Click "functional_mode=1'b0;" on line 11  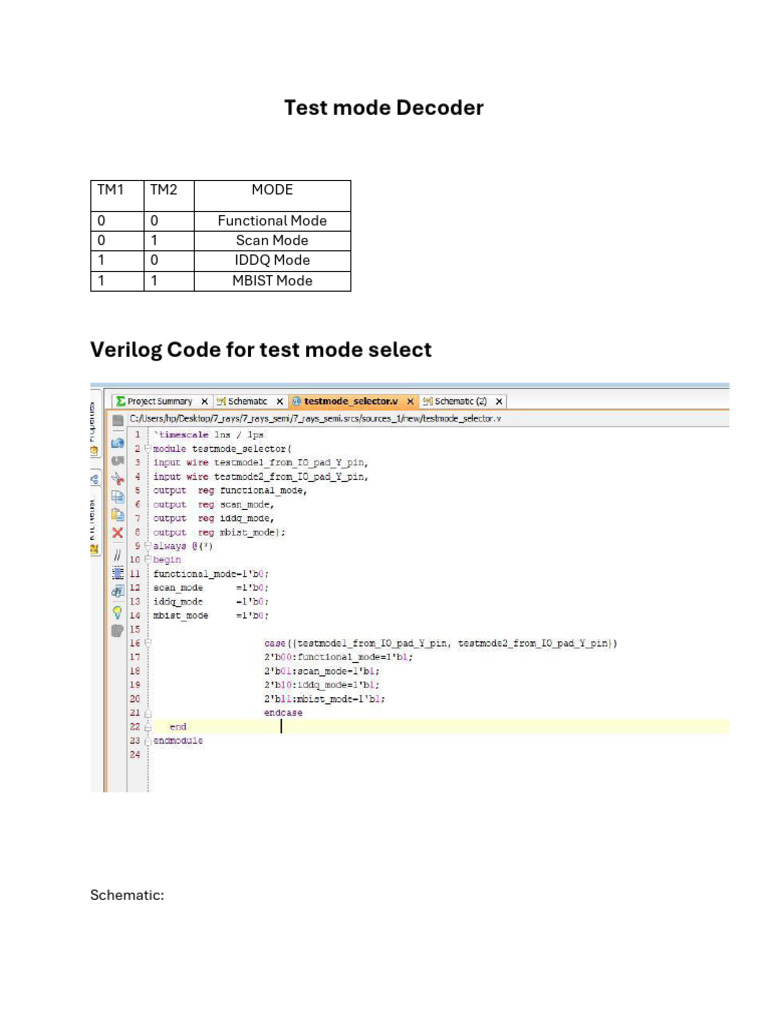pos(211,574)
